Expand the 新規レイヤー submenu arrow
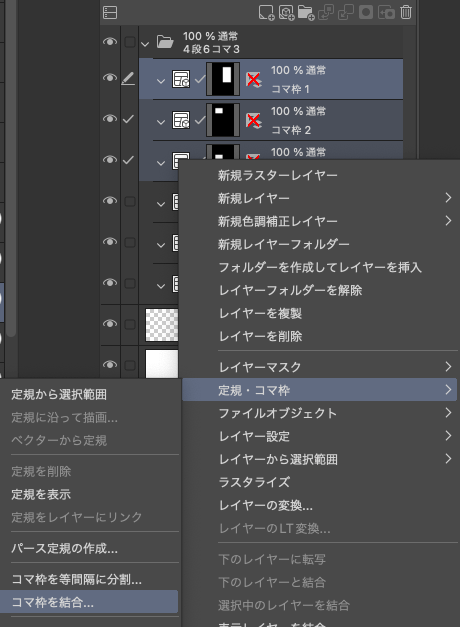 click(448, 198)
